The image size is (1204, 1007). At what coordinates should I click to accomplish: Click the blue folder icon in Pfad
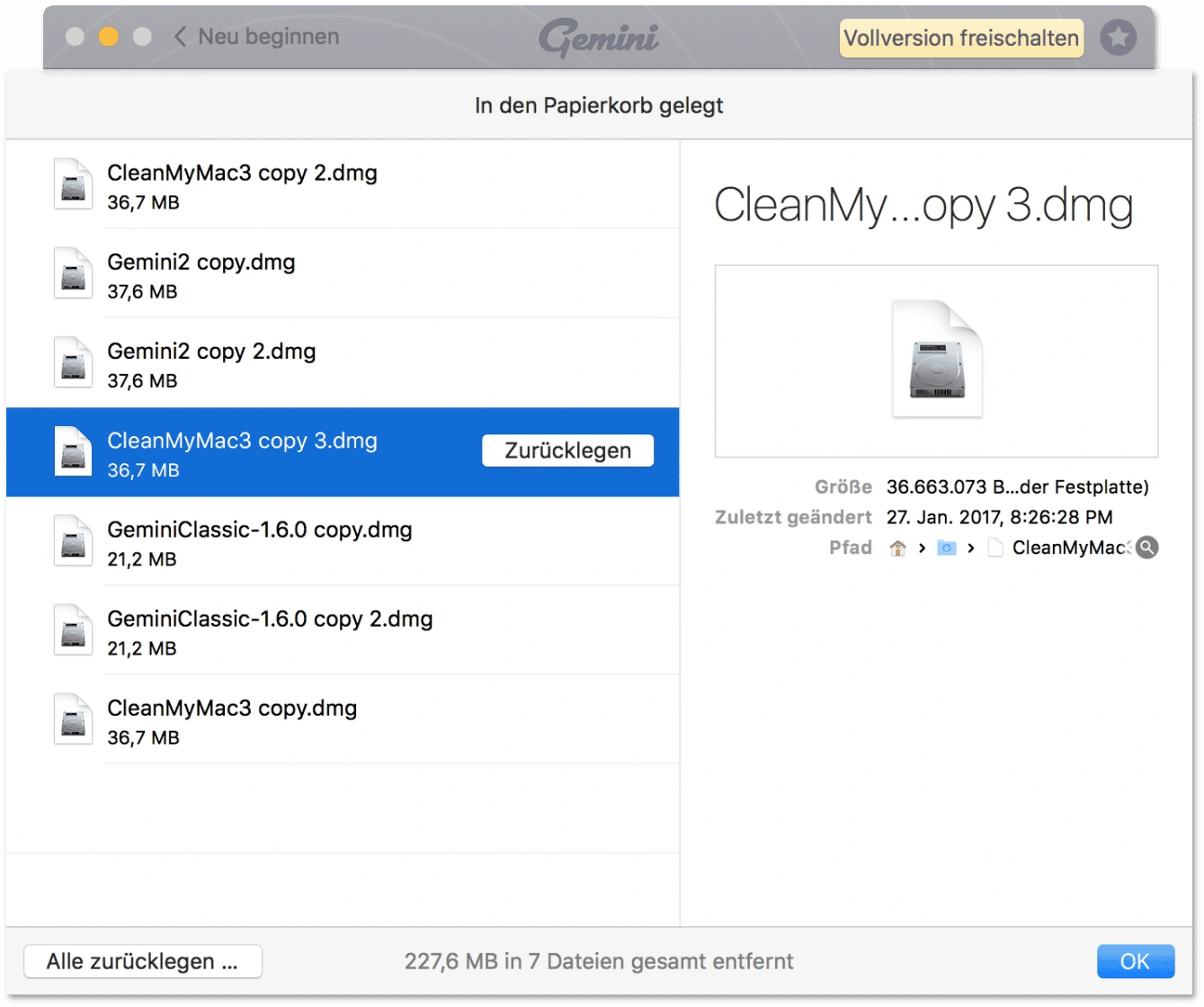946,548
